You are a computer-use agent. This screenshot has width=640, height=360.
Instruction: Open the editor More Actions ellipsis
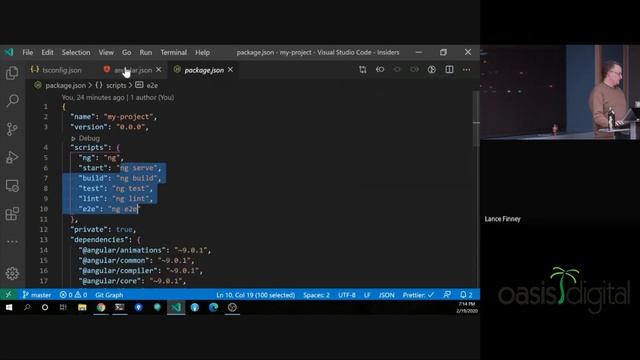click(x=466, y=70)
